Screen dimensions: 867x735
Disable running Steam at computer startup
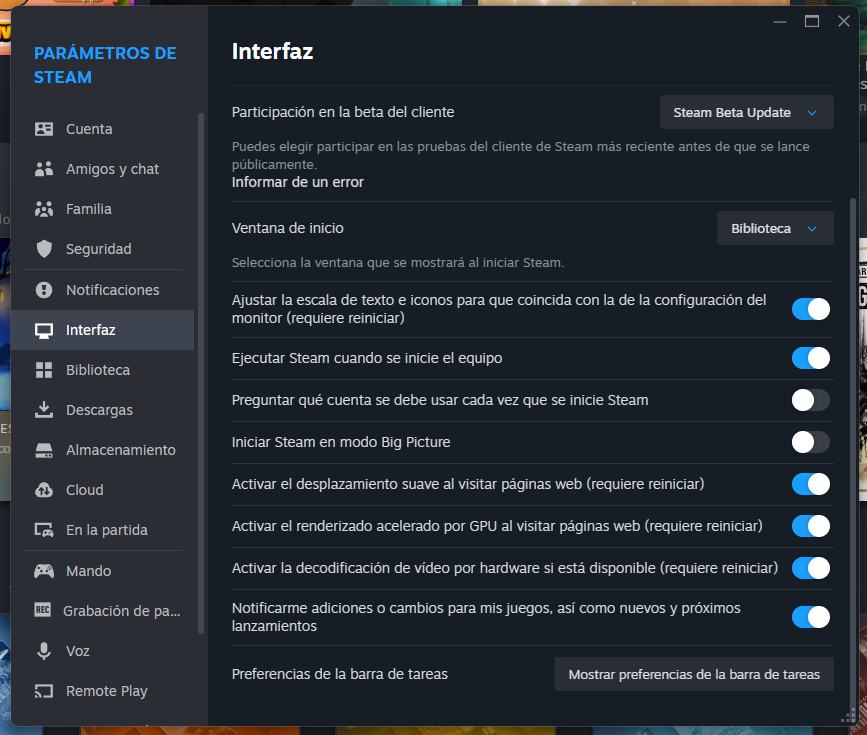(811, 358)
